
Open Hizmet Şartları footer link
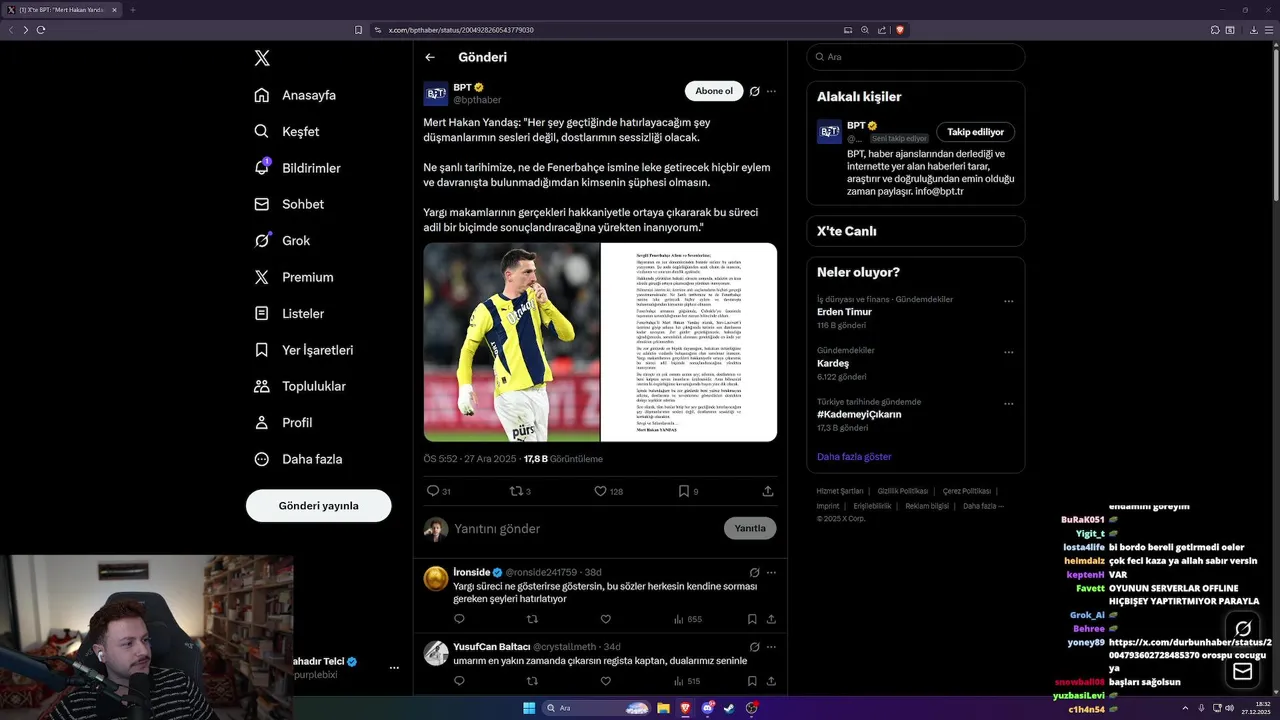click(840, 491)
